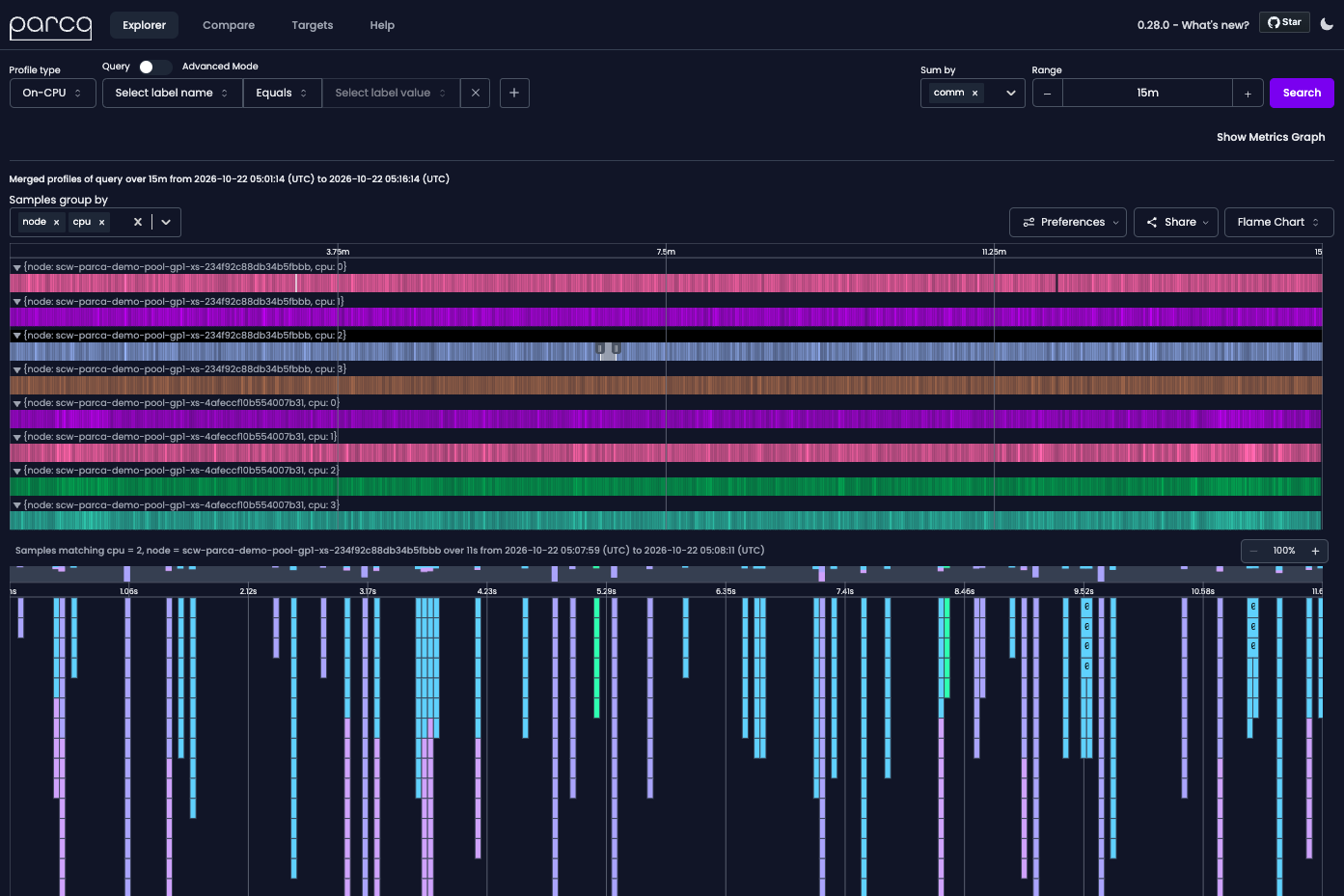
Task: Click the GitHub Star button
Action: (x=1284, y=22)
